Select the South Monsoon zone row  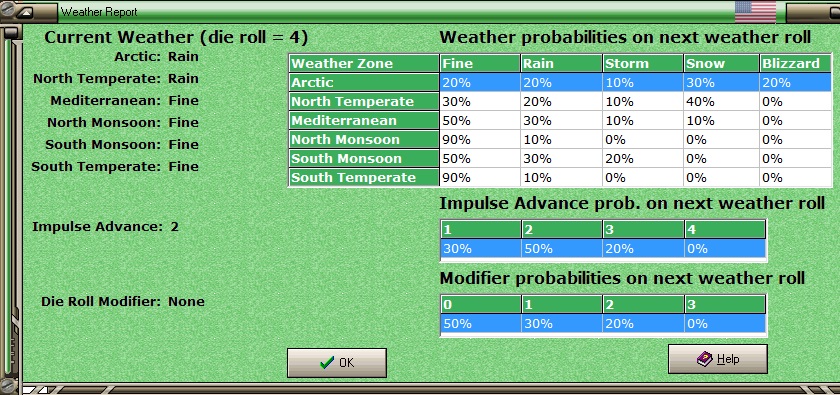pos(560,159)
